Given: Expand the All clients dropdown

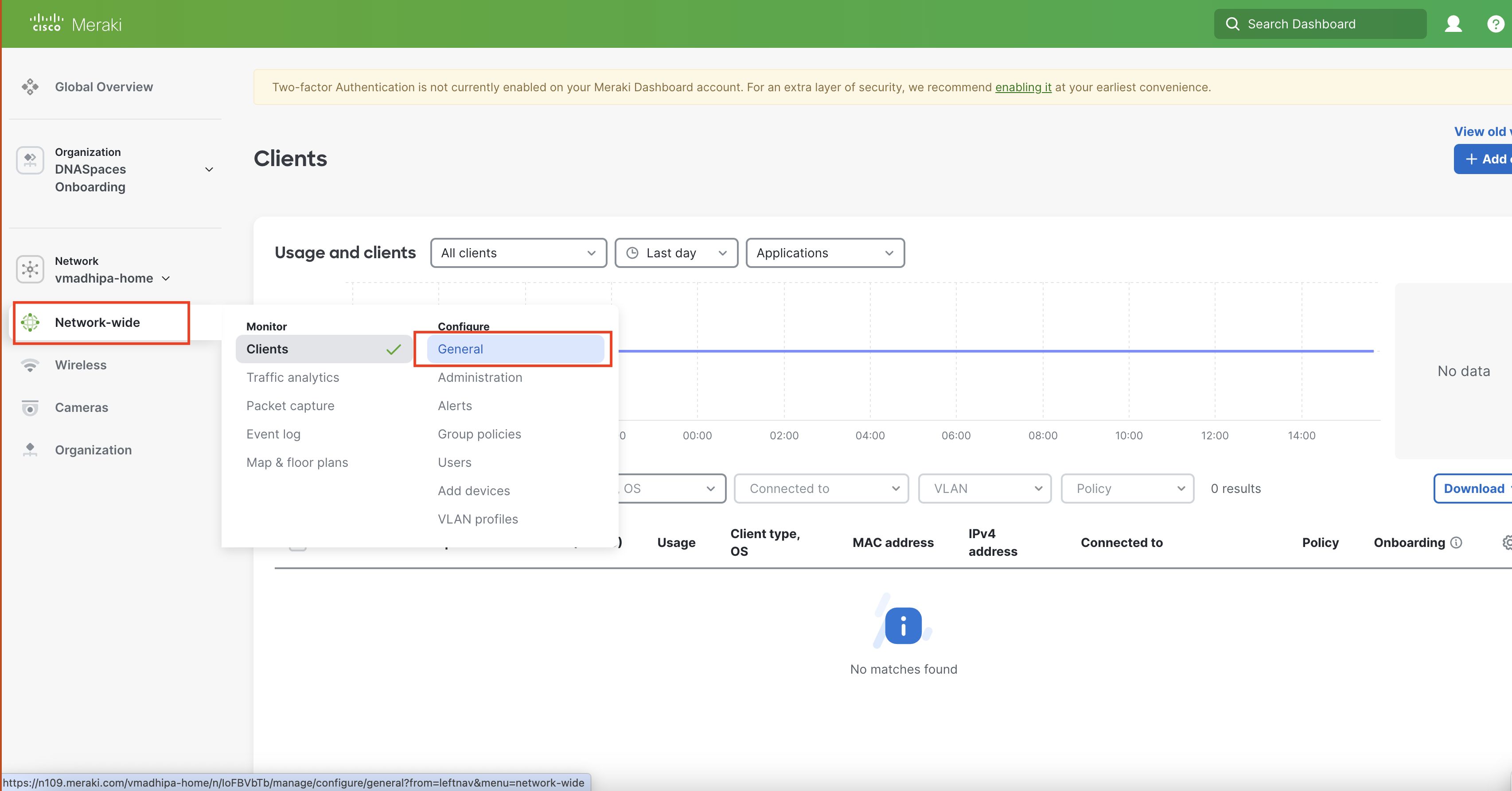Looking at the screenshot, I should [x=518, y=253].
